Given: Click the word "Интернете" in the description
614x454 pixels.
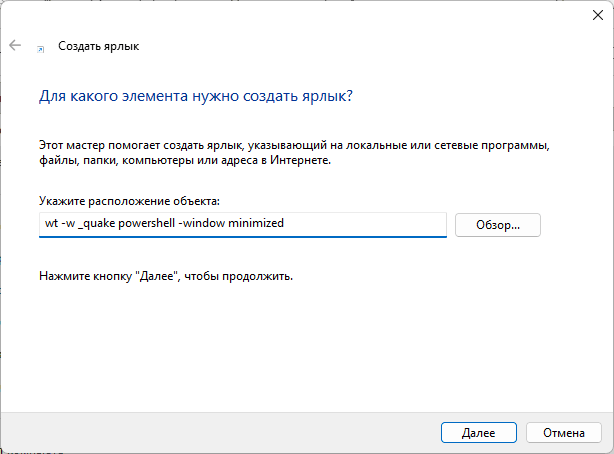Looking at the screenshot, I should click(328, 159).
